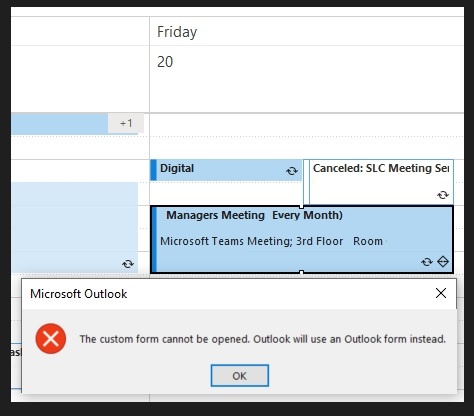
Task: Click recurrence icon on the left-column appointment
Action: coord(128,264)
